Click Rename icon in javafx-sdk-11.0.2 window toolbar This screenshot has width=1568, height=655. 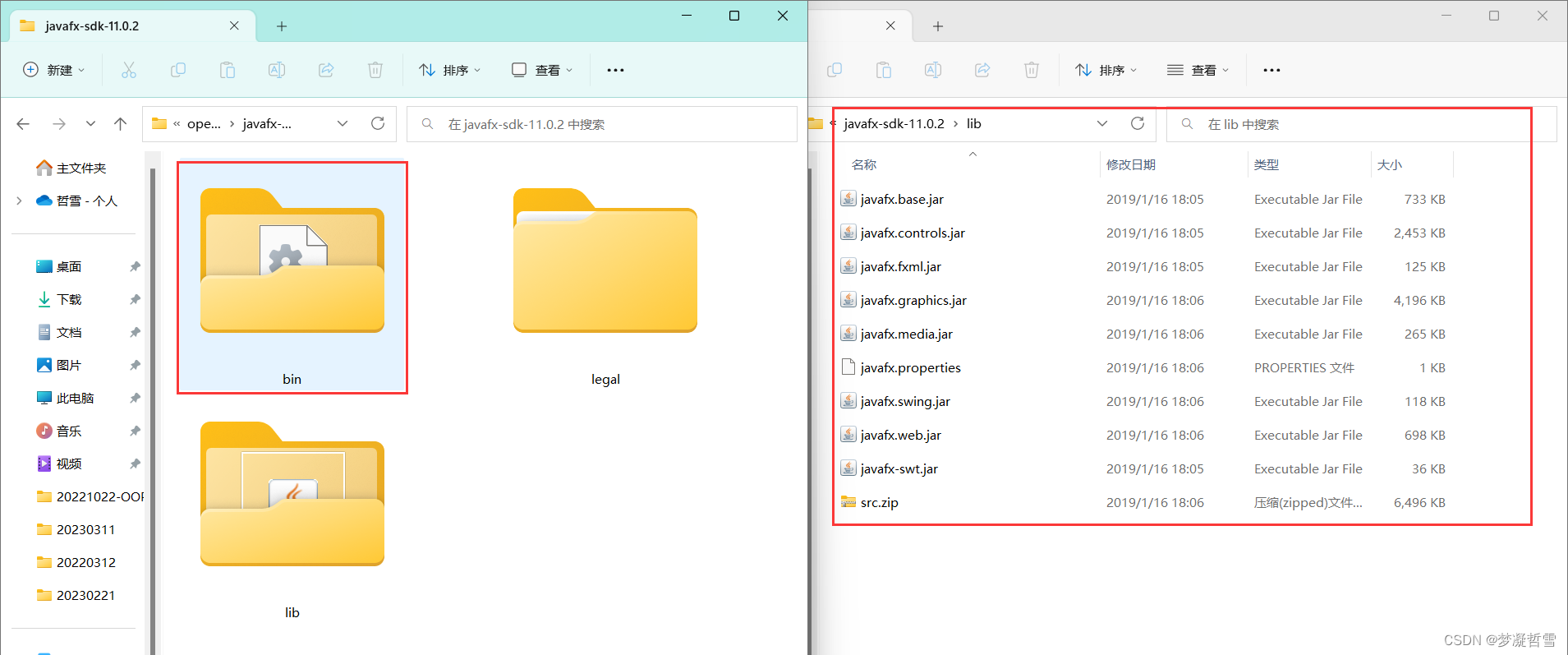[x=277, y=70]
